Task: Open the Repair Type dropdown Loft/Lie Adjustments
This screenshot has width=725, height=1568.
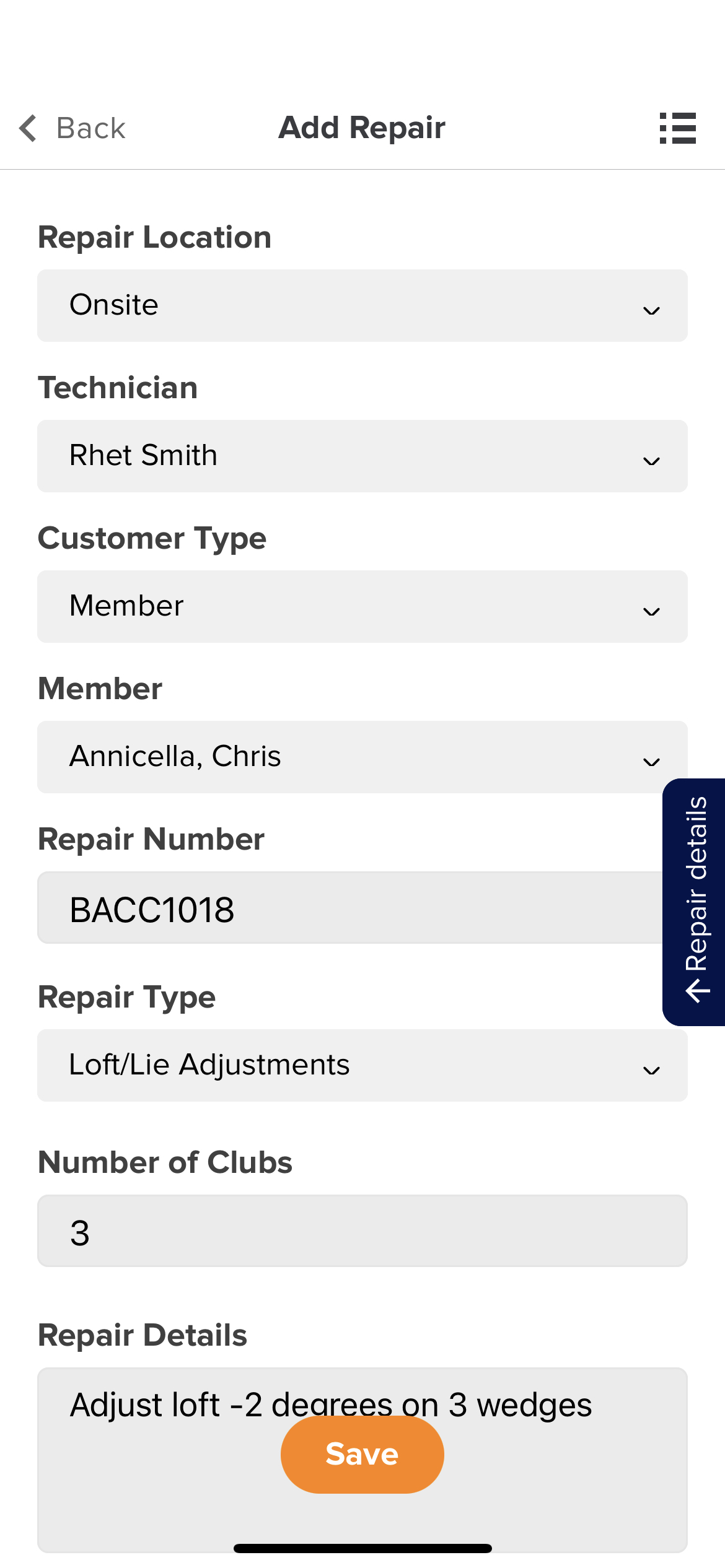Action: (x=362, y=1065)
